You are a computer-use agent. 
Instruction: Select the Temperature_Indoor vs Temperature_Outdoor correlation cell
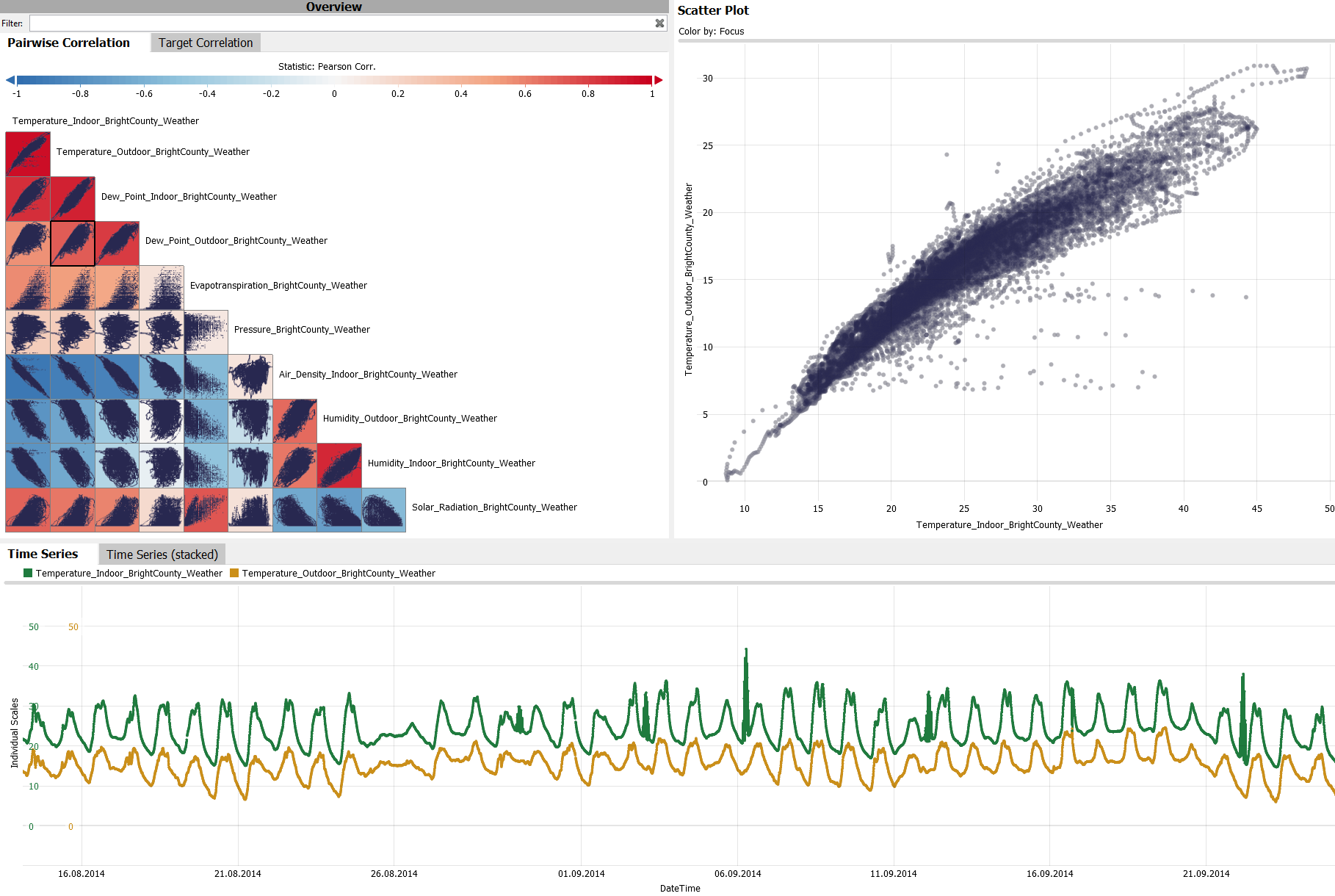coord(27,152)
